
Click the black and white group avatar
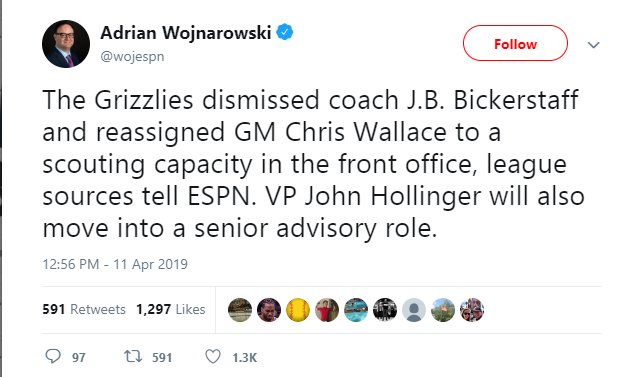(x=385, y=310)
